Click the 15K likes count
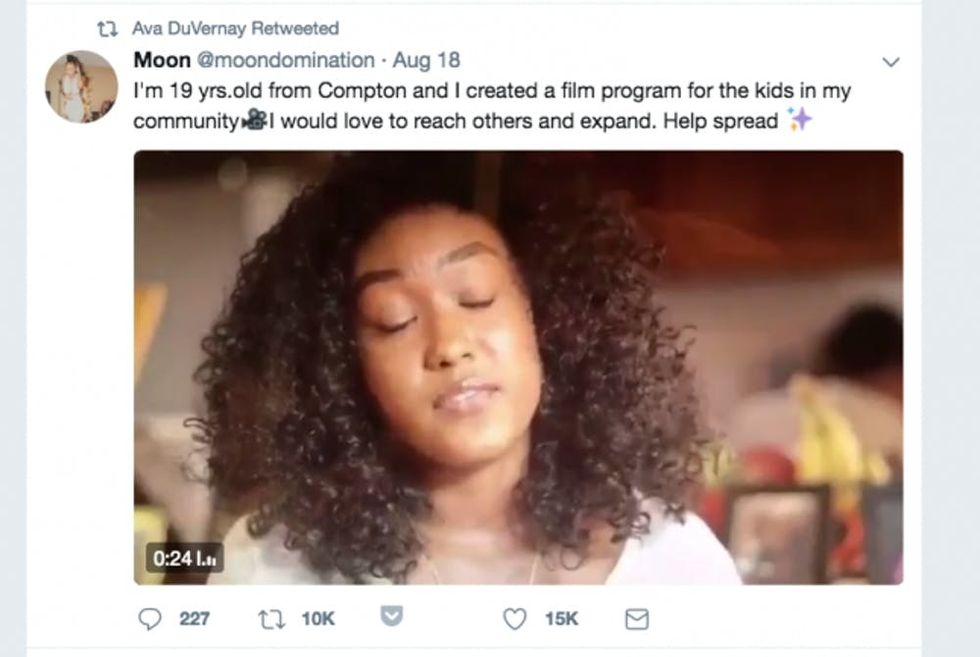 tap(561, 619)
